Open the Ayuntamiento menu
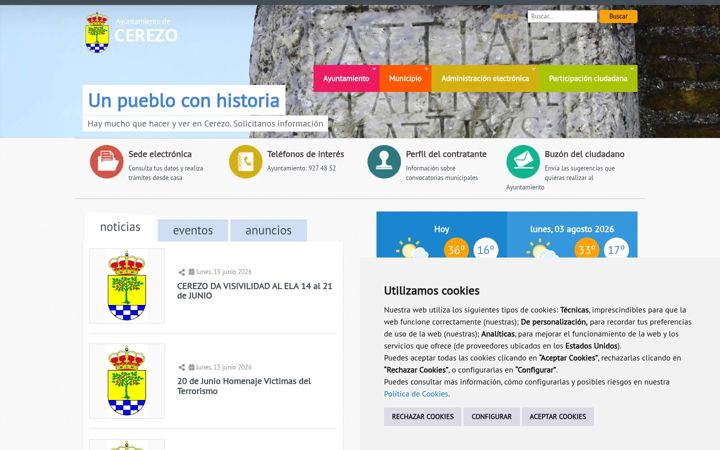Screen dimensions: 720x450 tap(346, 79)
